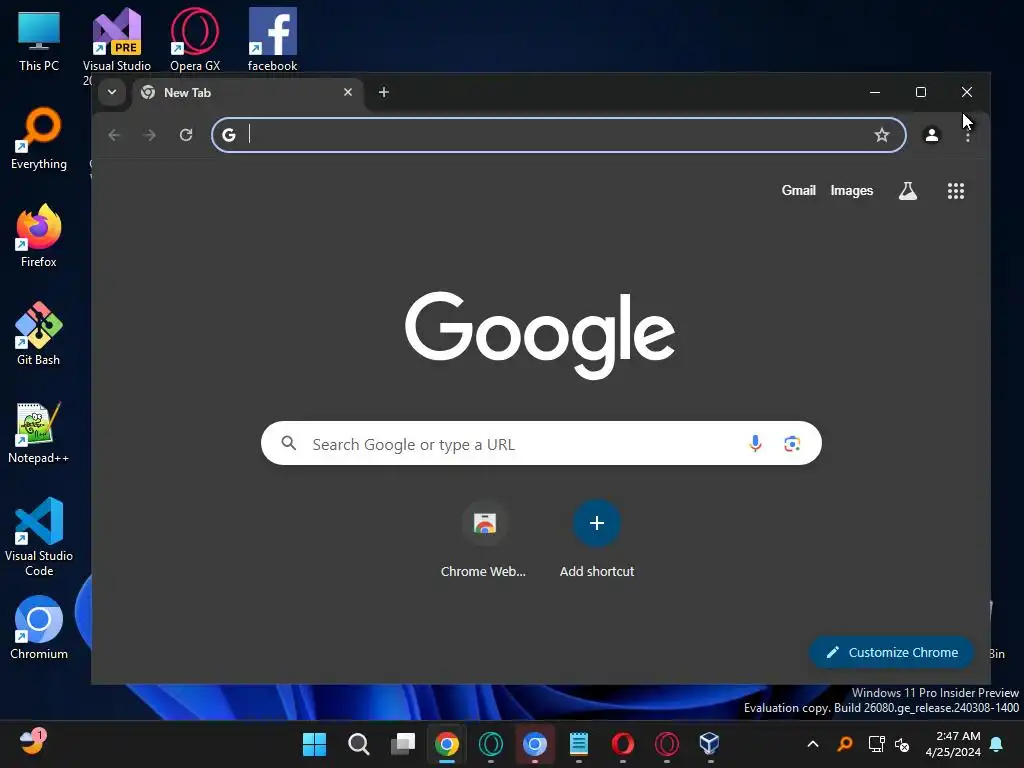This screenshot has height=768, width=1024.
Task: Open a new tab with plus button
Action: [384, 92]
